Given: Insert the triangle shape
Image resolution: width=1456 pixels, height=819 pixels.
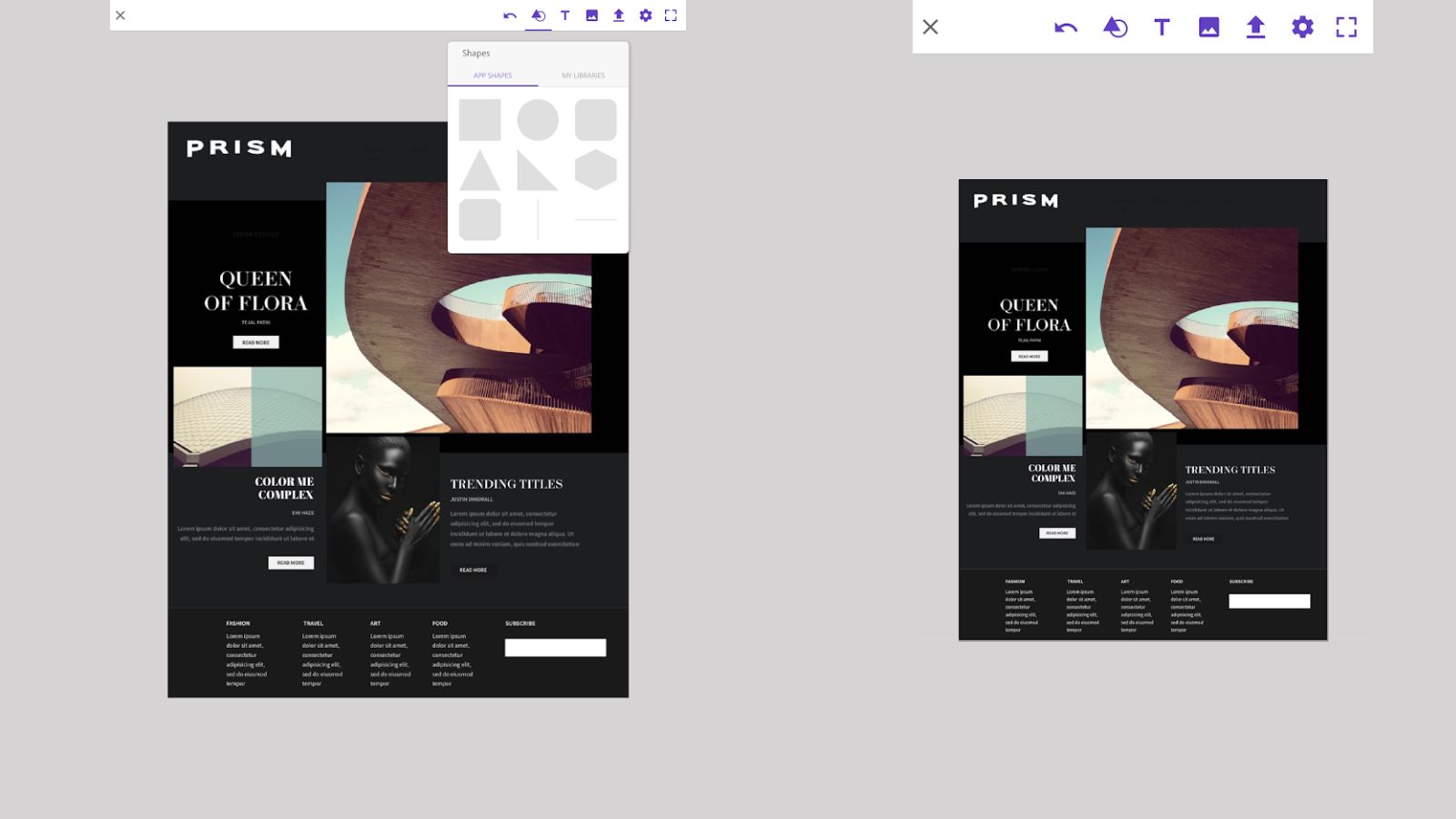Looking at the screenshot, I should (x=480, y=169).
